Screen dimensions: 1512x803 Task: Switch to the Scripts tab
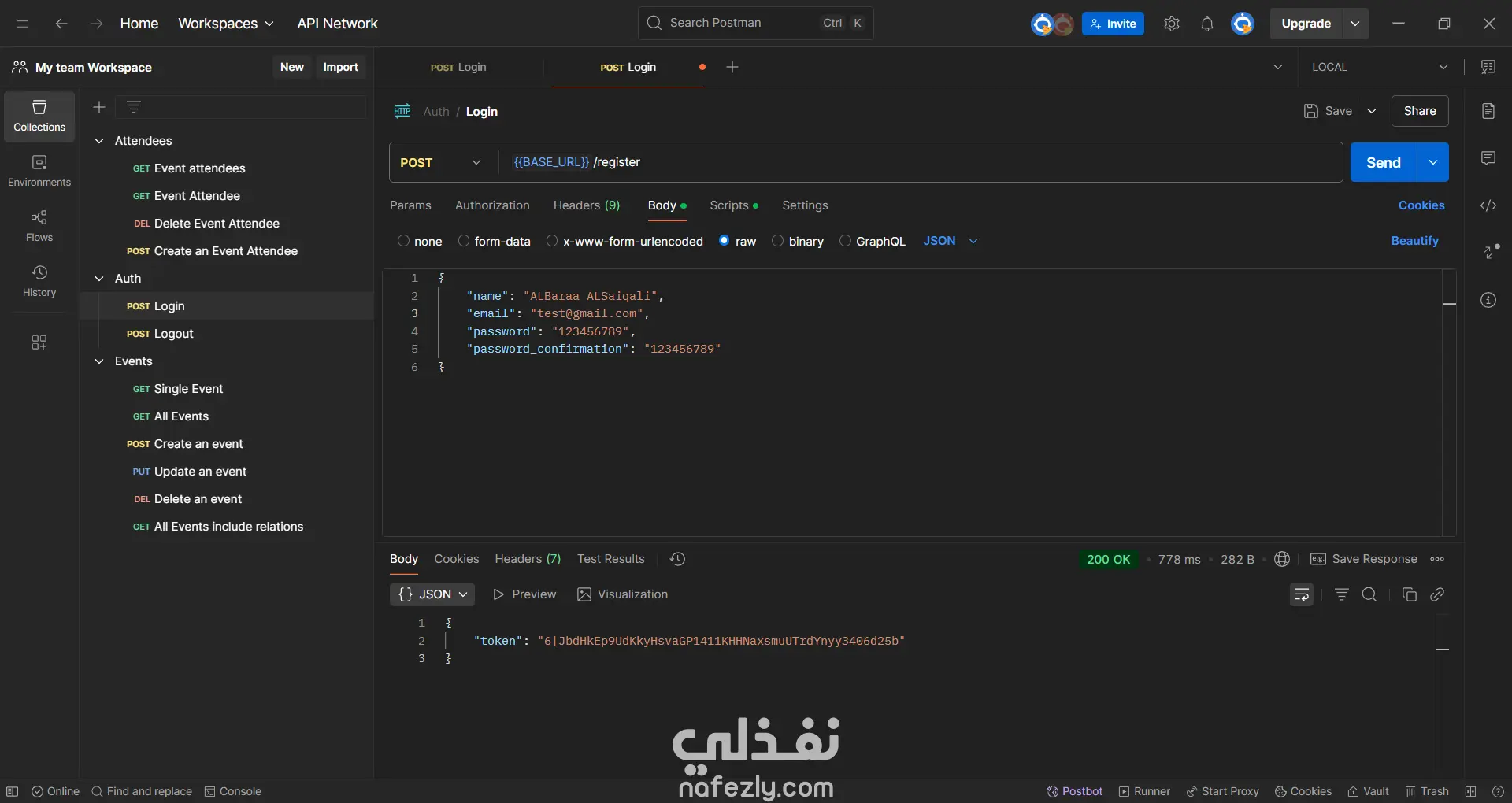point(733,205)
